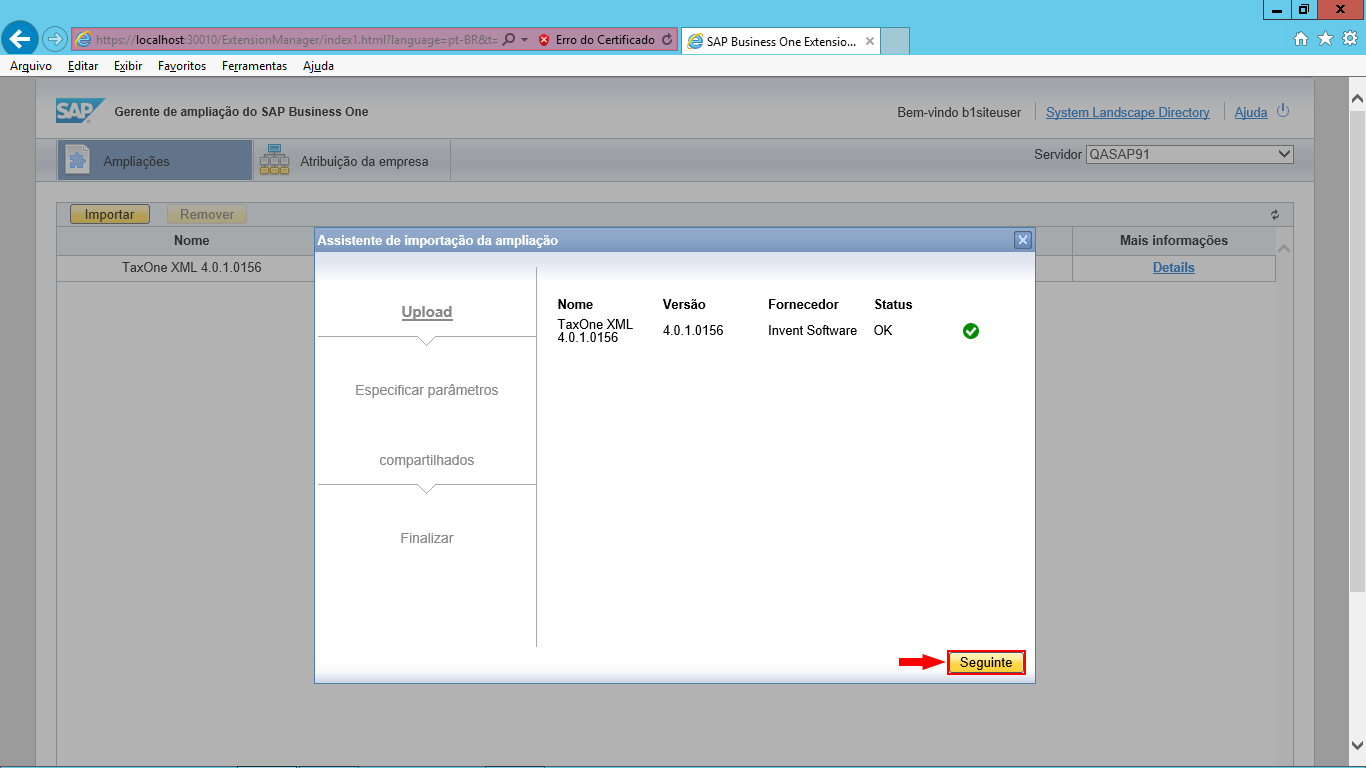The height and width of the screenshot is (768, 1366).
Task: Open browser tools gear icon
Action: pos(1349,39)
